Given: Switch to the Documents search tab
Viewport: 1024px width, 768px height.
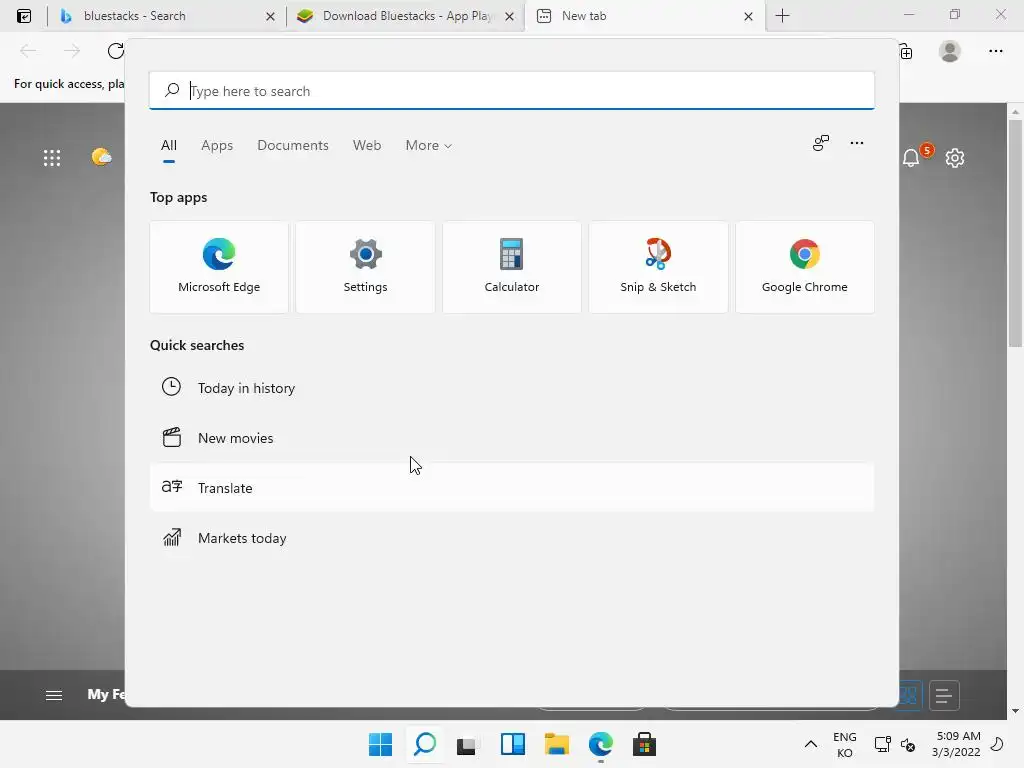Looking at the screenshot, I should pos(293,146).
